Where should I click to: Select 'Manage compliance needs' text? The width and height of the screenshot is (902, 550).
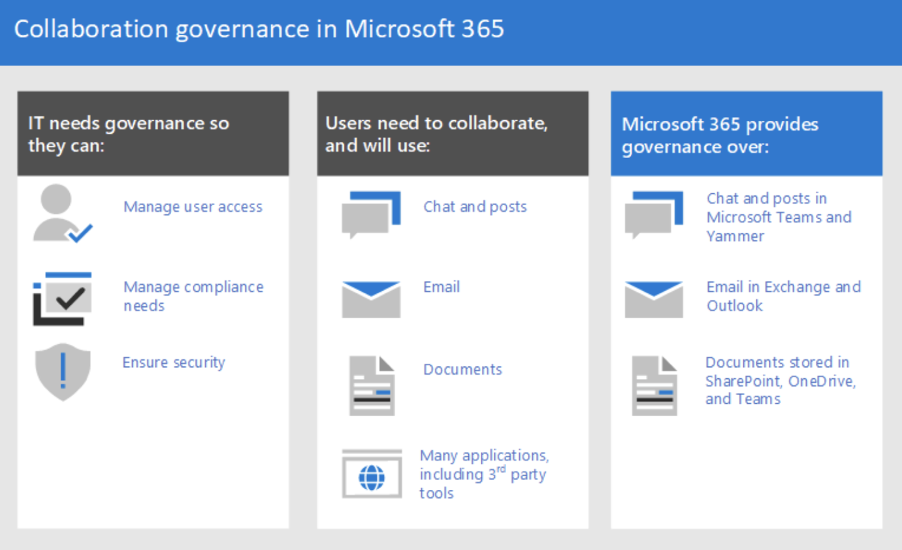193,296
